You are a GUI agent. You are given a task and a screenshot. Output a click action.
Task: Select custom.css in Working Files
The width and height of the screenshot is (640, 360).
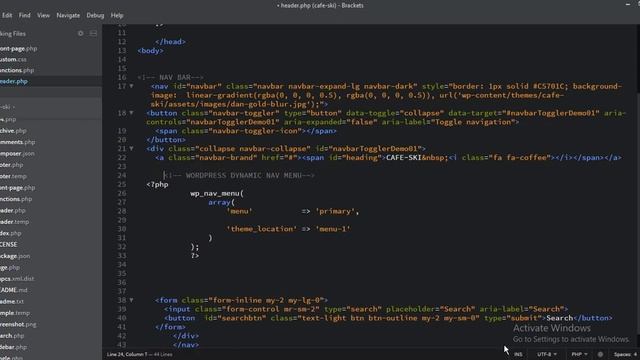click(13, 60)
